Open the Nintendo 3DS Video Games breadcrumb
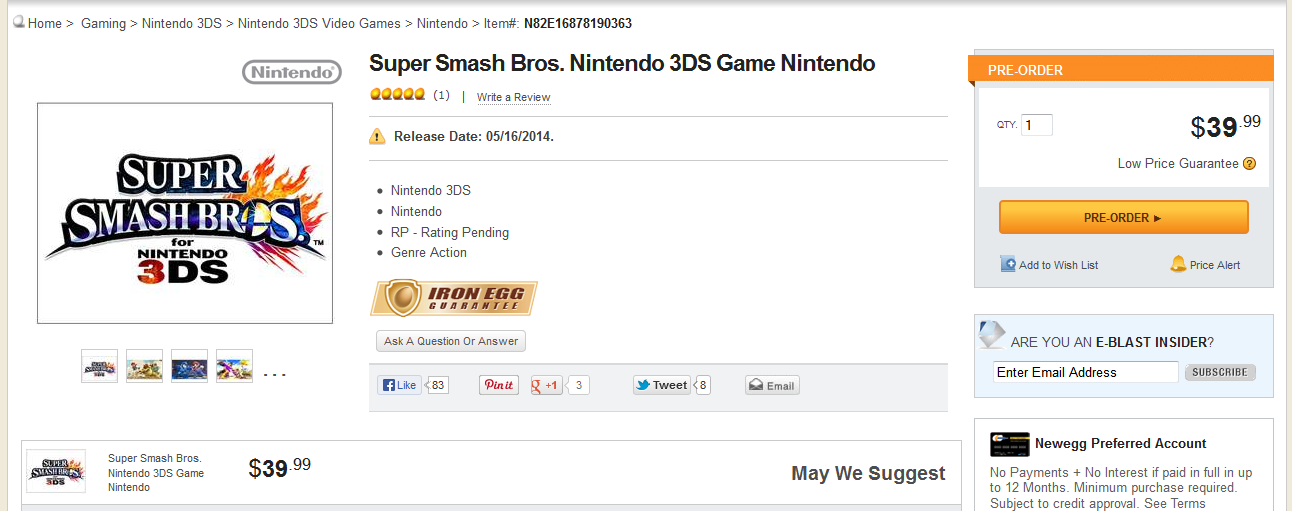This screenshot has width=1292, height=511. pos(319,23)
